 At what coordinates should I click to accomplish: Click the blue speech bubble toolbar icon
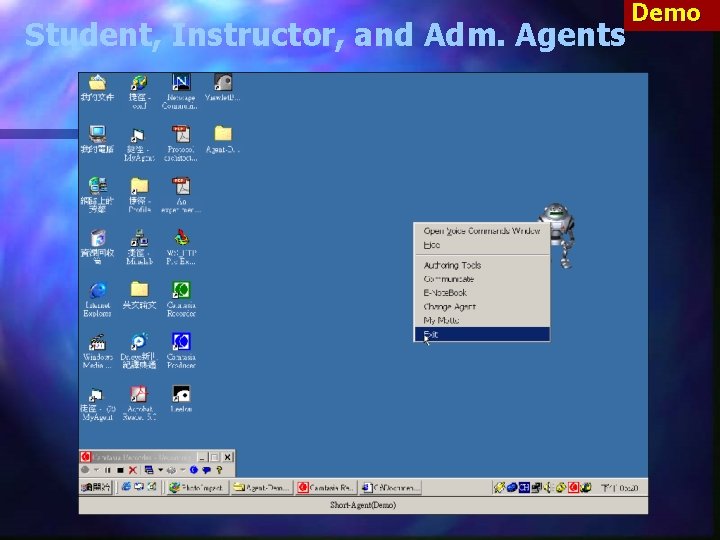tap(207, 470)
